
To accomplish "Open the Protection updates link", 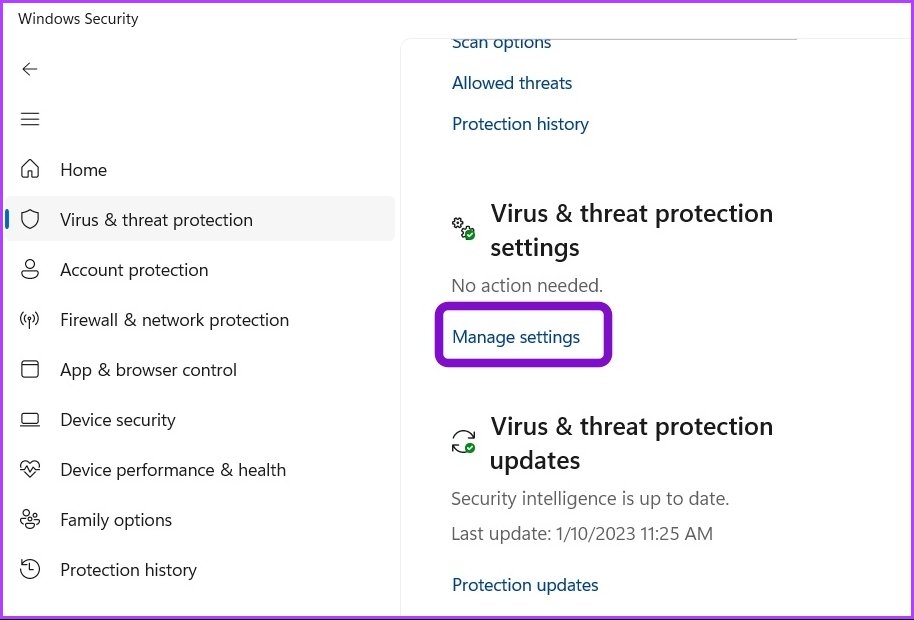I will (525, 585).
